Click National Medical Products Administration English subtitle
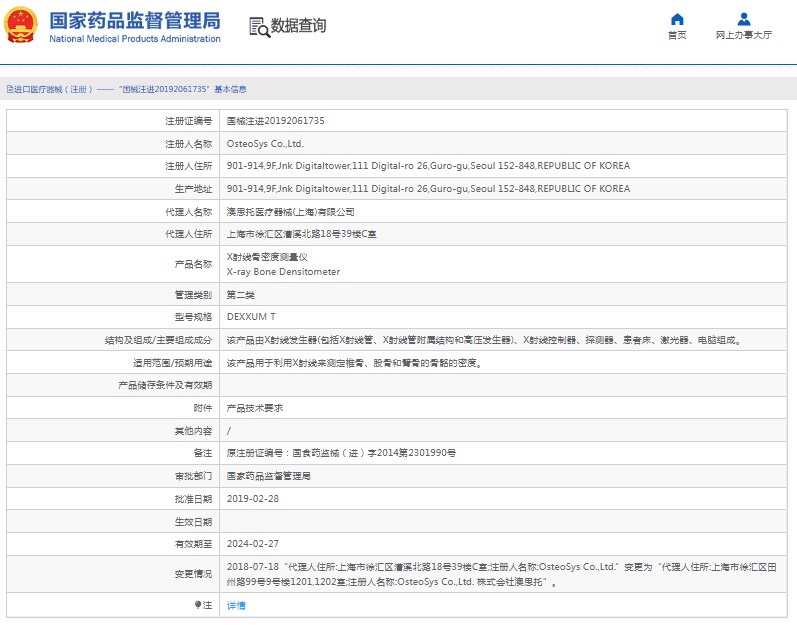Screen dimensions: 797x625 point(135,39)
